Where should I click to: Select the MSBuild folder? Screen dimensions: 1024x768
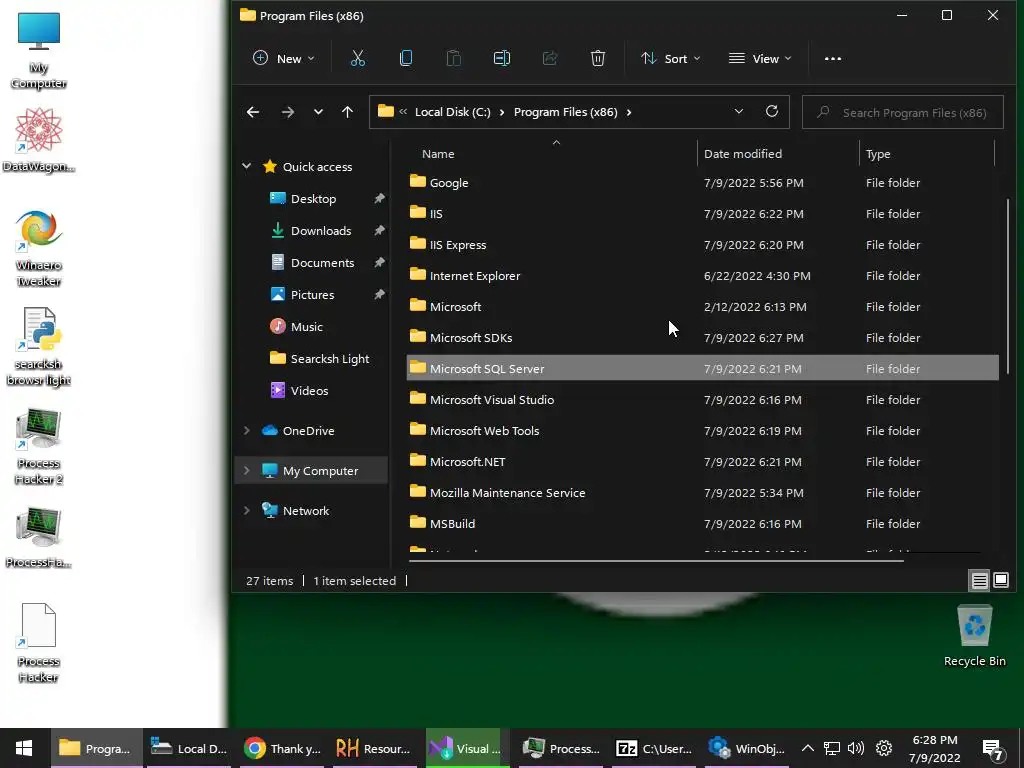(x=703, y=524)
